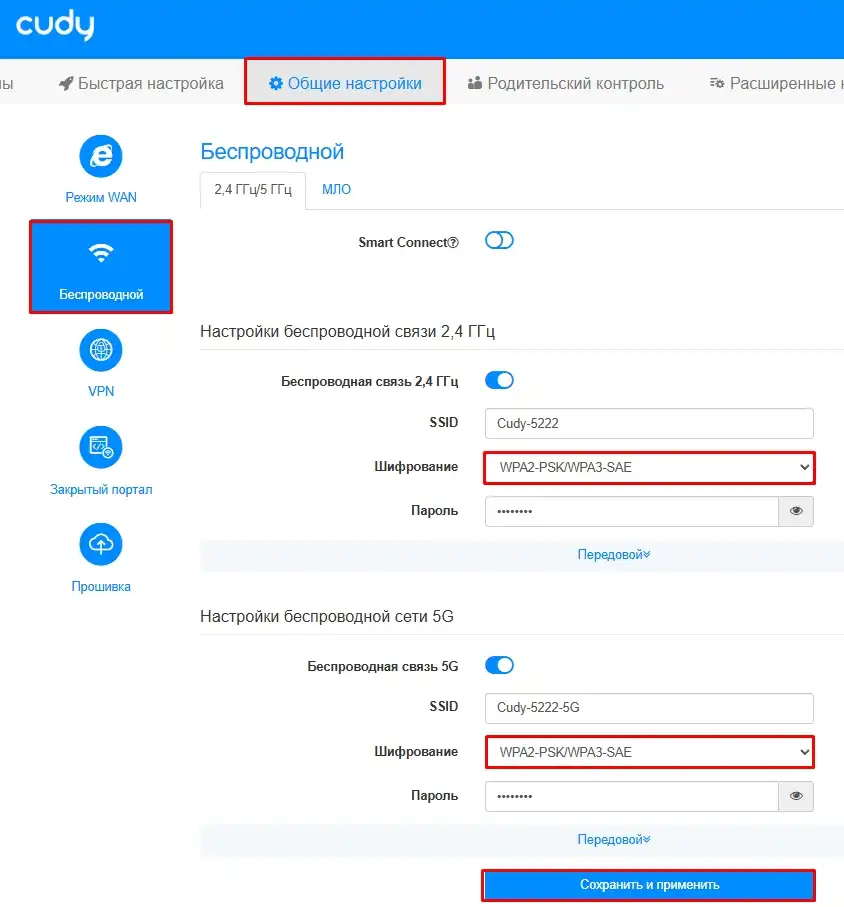Click the Закрытый портал label link
Image resolution: width=844 pixels, height=907 pixels.
(x=101, y=489)
